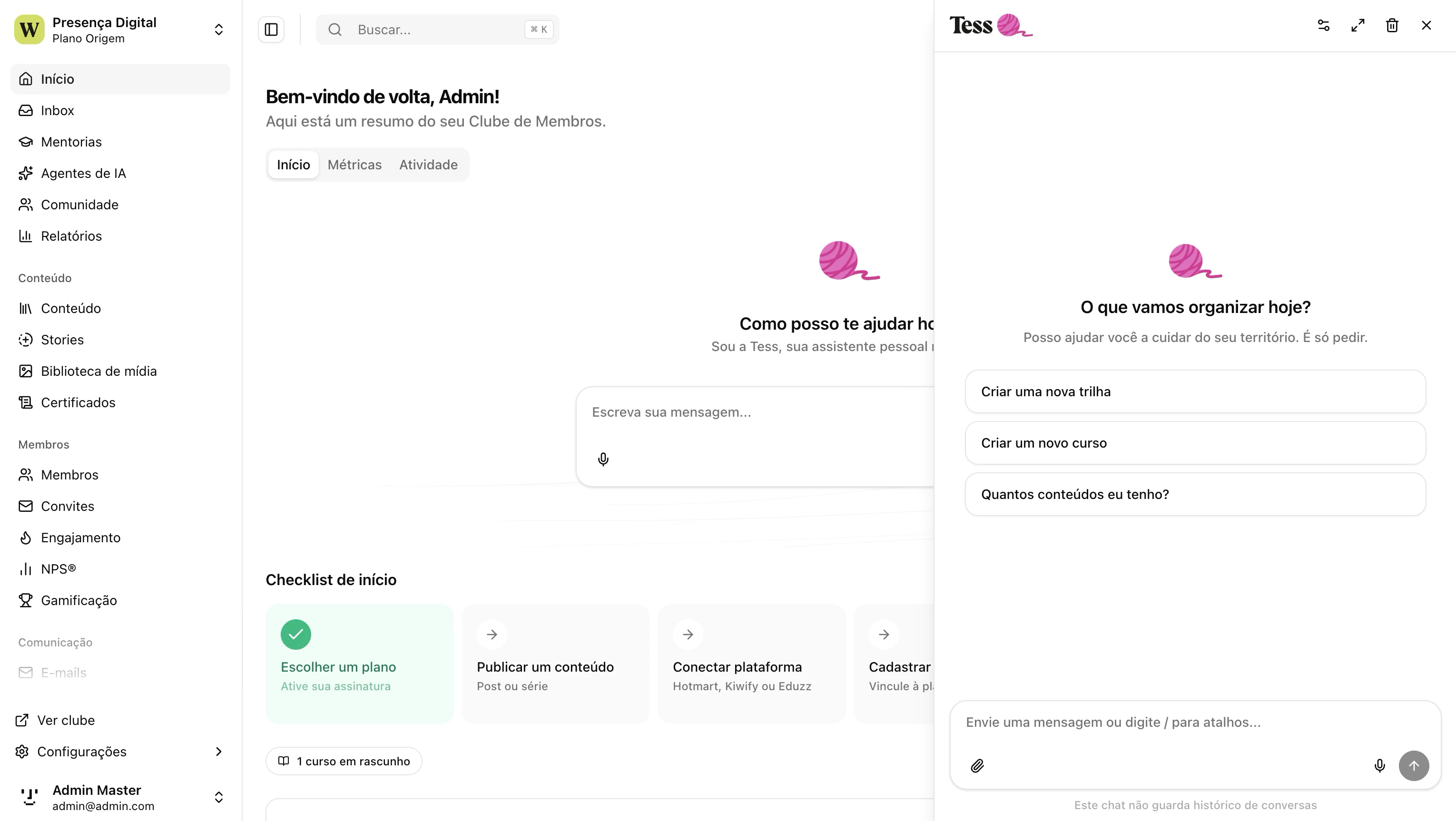
Task: Click microphone in the main message box
Action: [x=603, y=459]
